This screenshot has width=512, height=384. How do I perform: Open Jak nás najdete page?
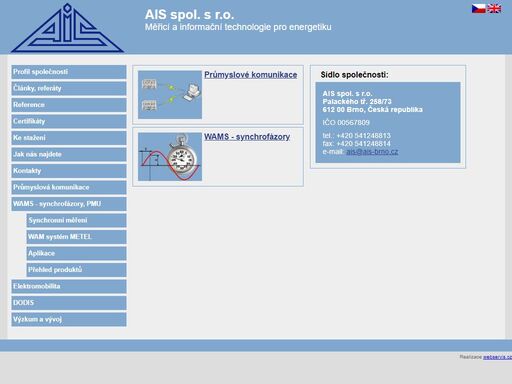click(69, 154)
